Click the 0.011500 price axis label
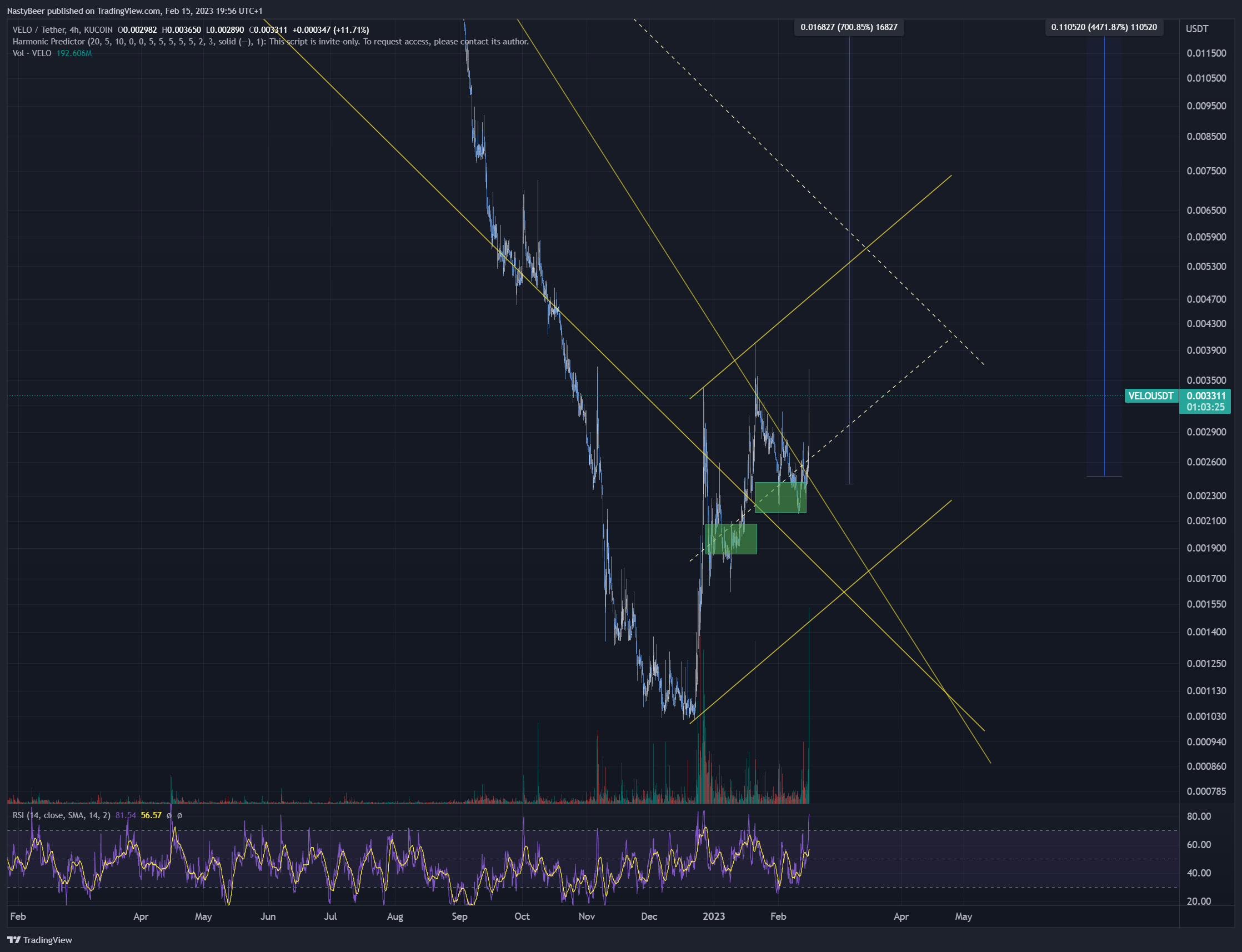The height and width of the screenshot is (952, 1242). [x=1206, y=53]
